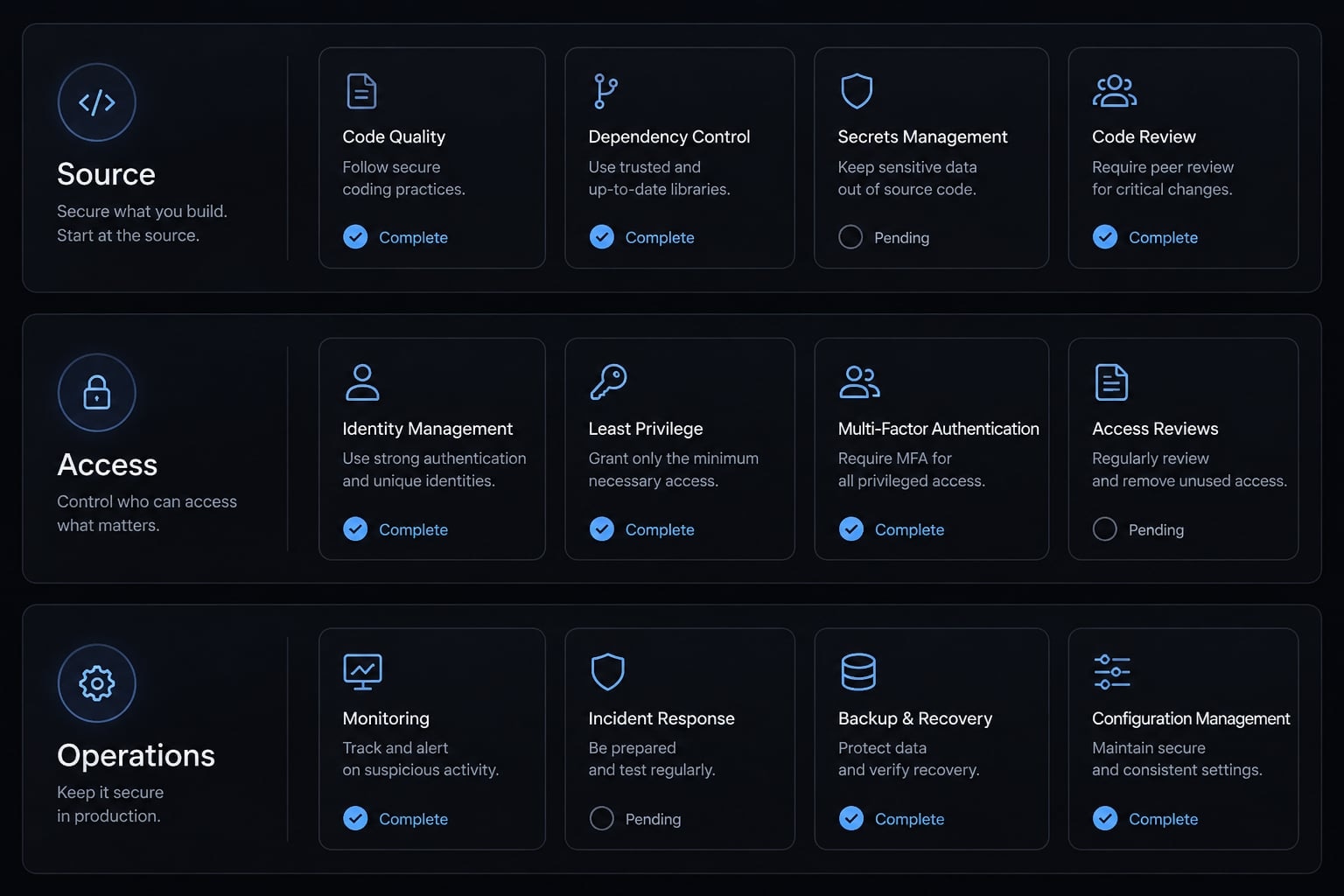Viewport: 1344px width, 896px height.
Task: Toggle the Identity Management complete checkmark
Action: (x=355, y=529)
